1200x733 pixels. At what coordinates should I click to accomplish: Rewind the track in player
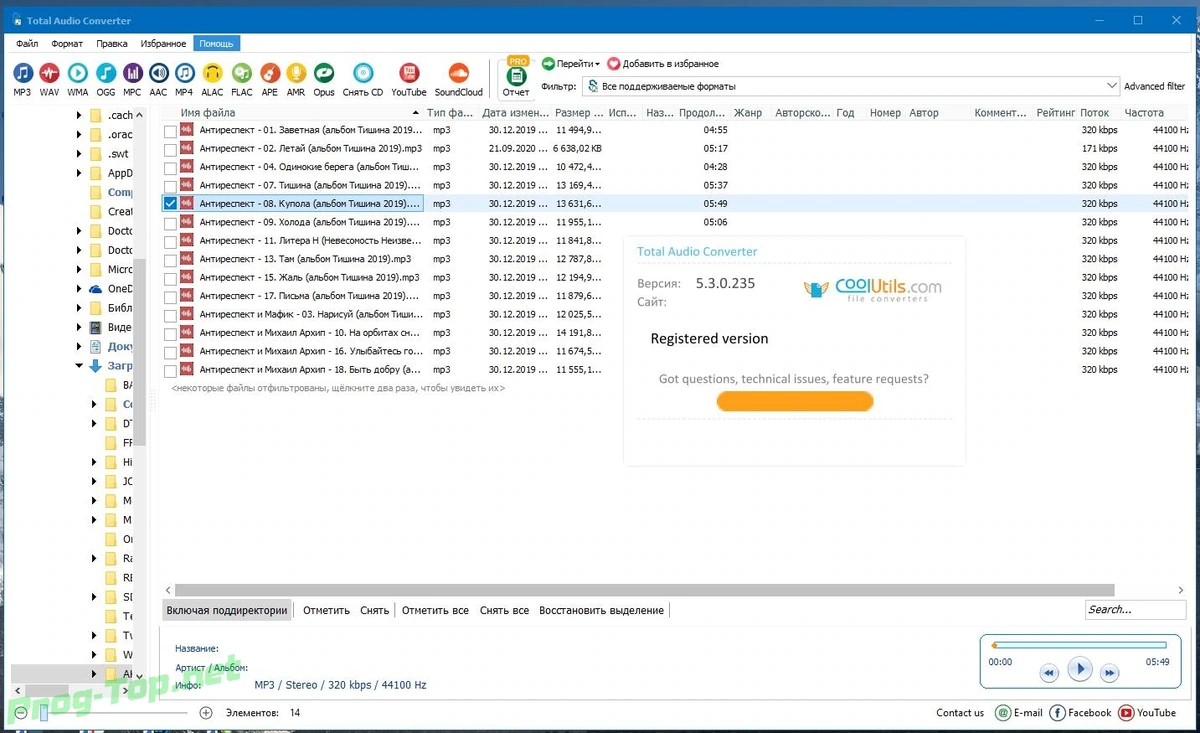1048,673
